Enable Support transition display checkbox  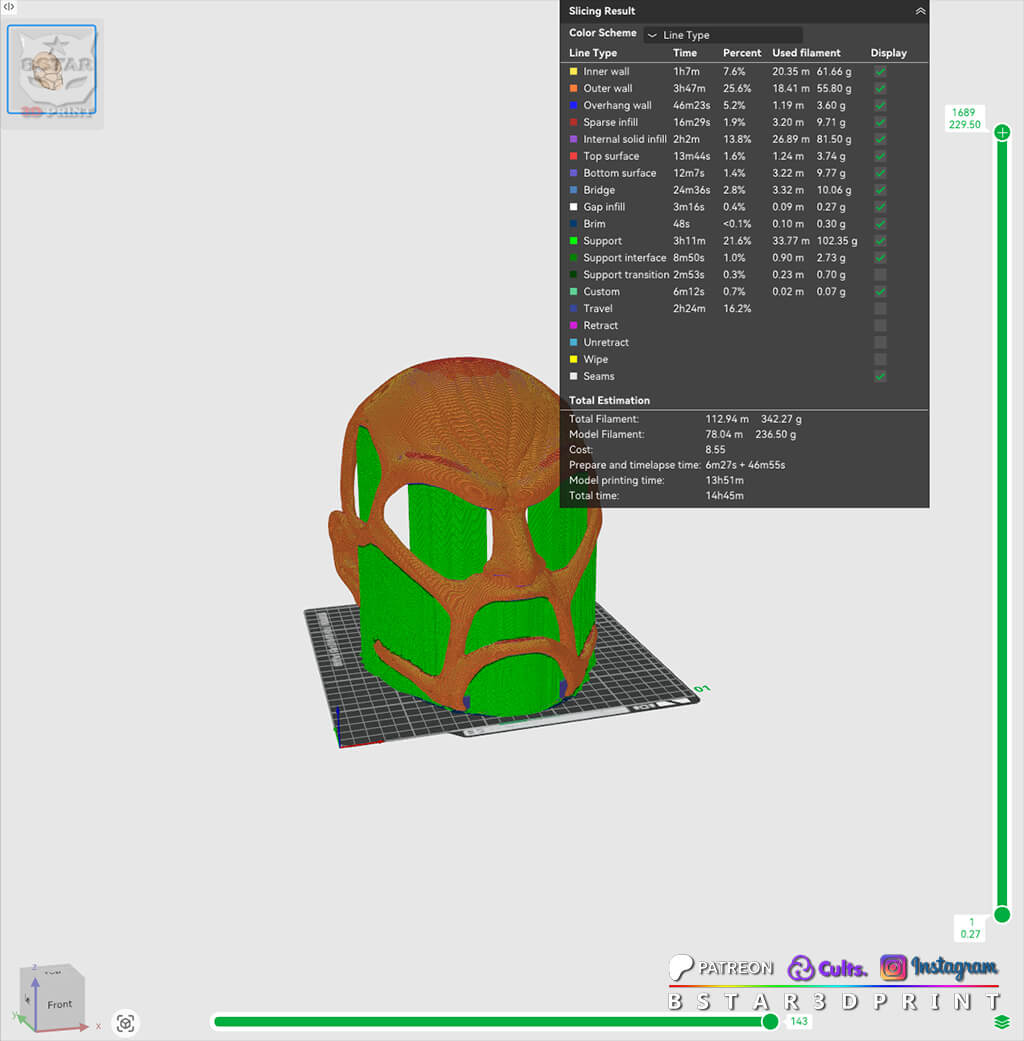tap(880, 275)
